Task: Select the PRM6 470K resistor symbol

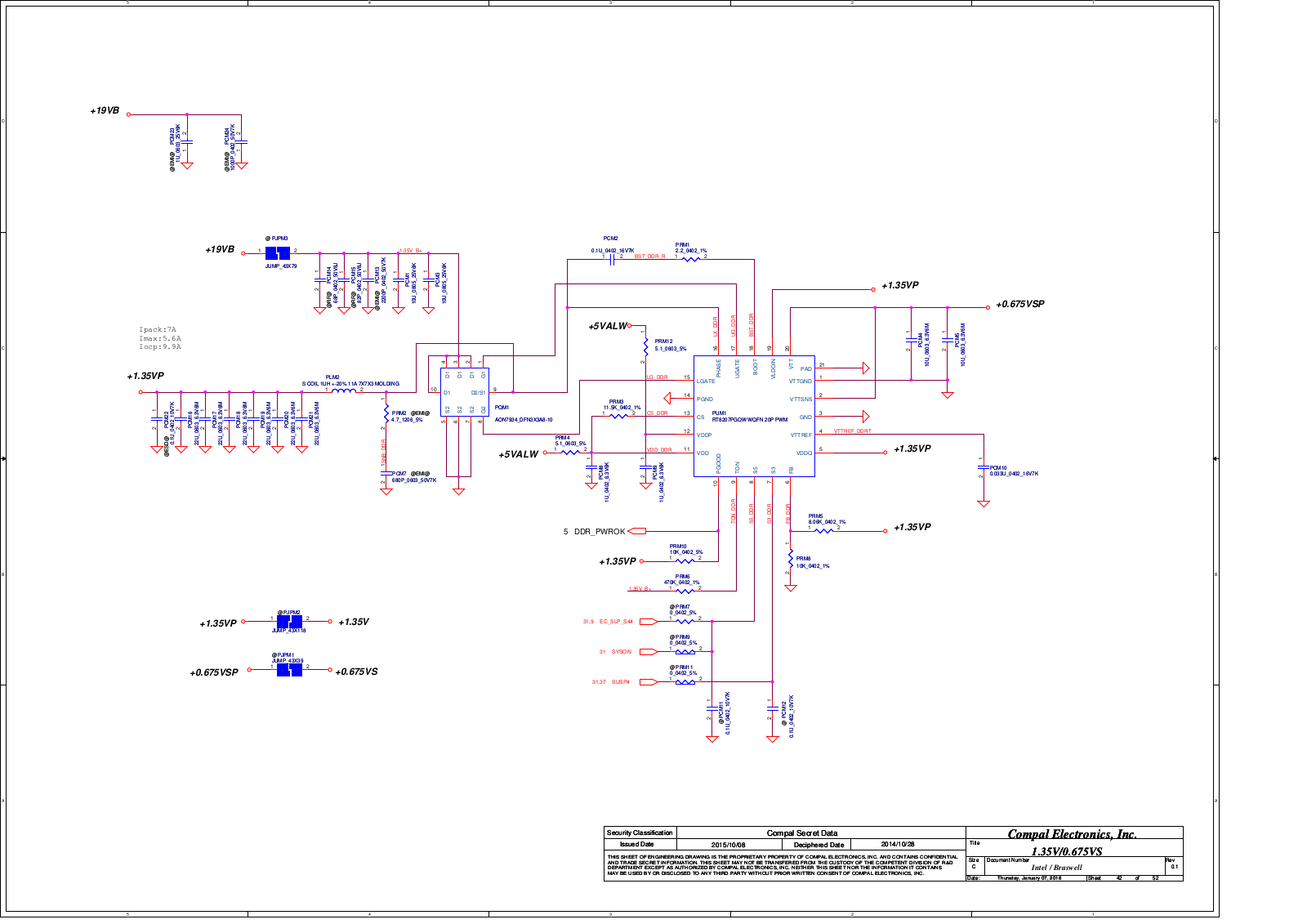Action: (x=685, y=590)
